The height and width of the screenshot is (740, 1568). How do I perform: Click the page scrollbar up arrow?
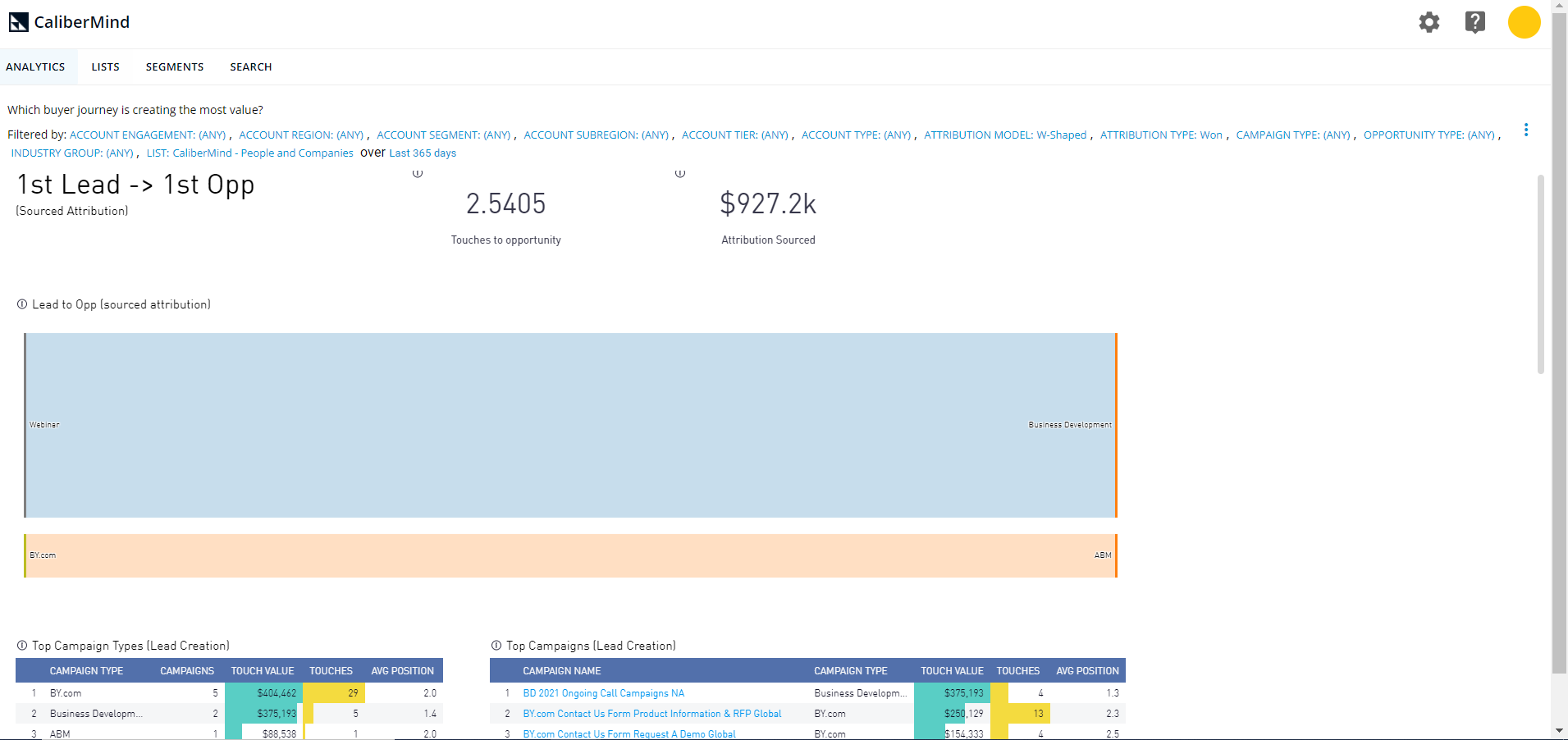click(x=1559, y=7)
